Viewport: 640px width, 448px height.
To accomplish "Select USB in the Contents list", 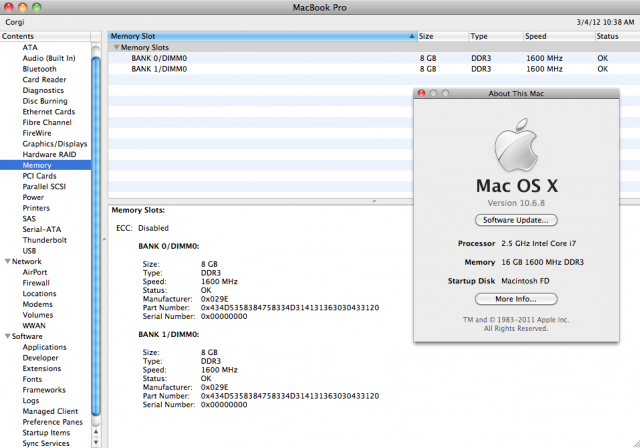I will [29, 251].
